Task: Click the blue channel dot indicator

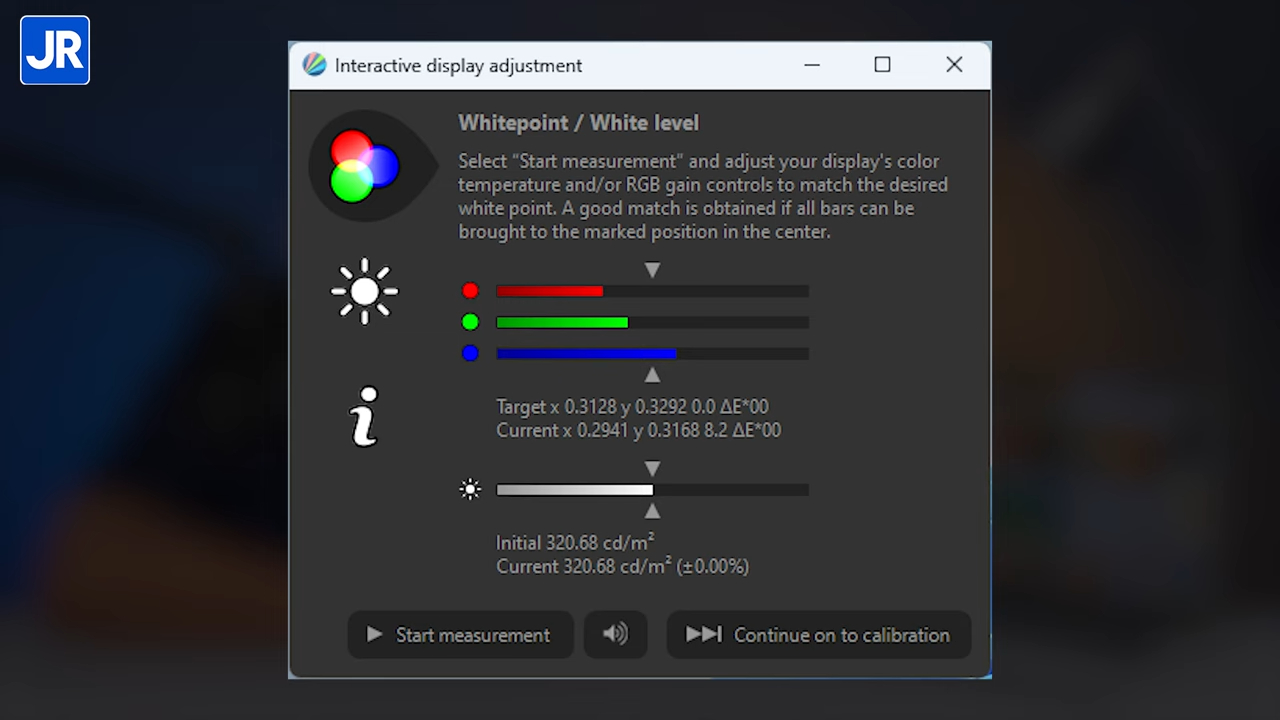Action: (470, 353)
